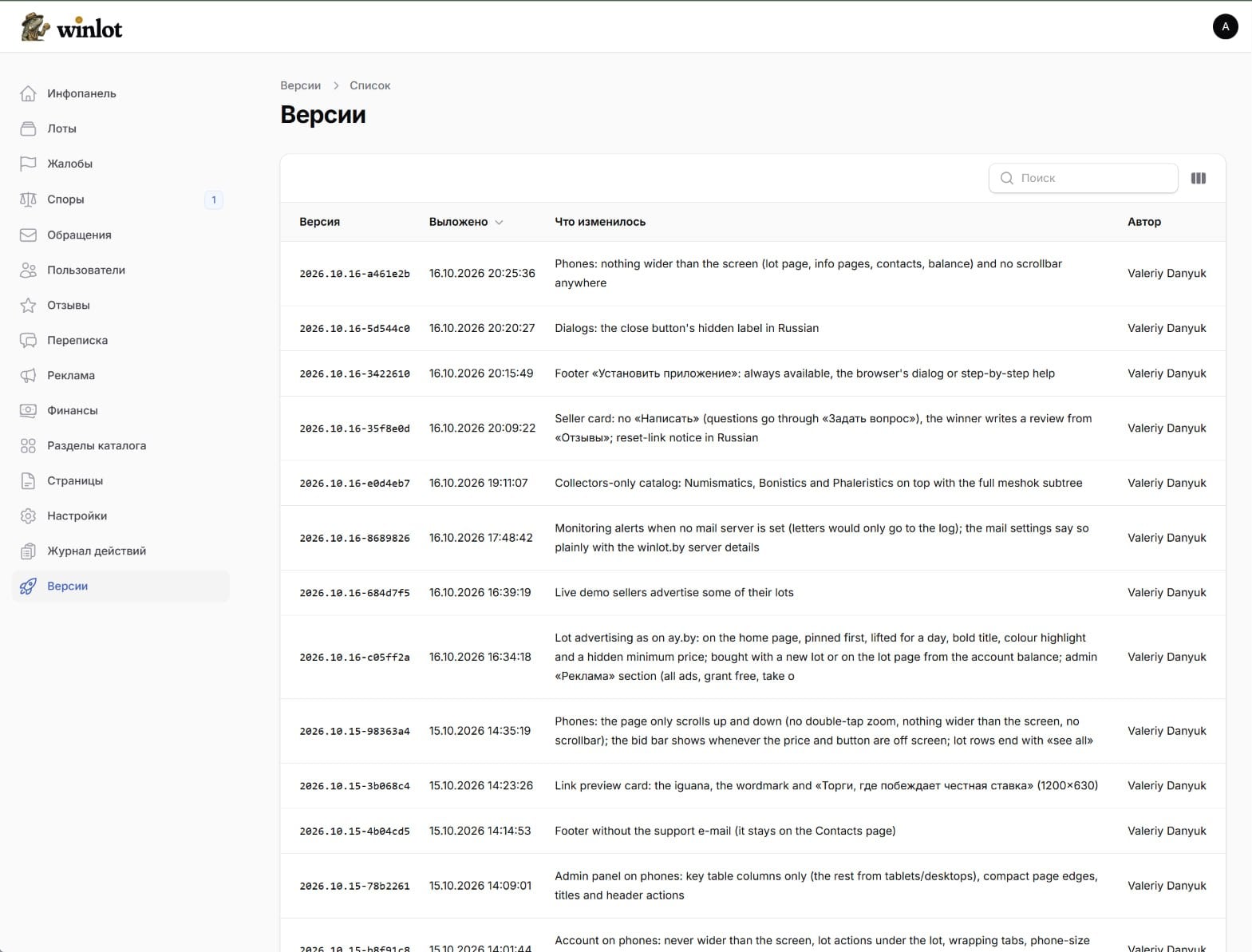Screen dimensions: 1252x952
Task: Click timestamp 15.10.2026 14:14:53
Action: pyautogui.click(x=480, y=831)
